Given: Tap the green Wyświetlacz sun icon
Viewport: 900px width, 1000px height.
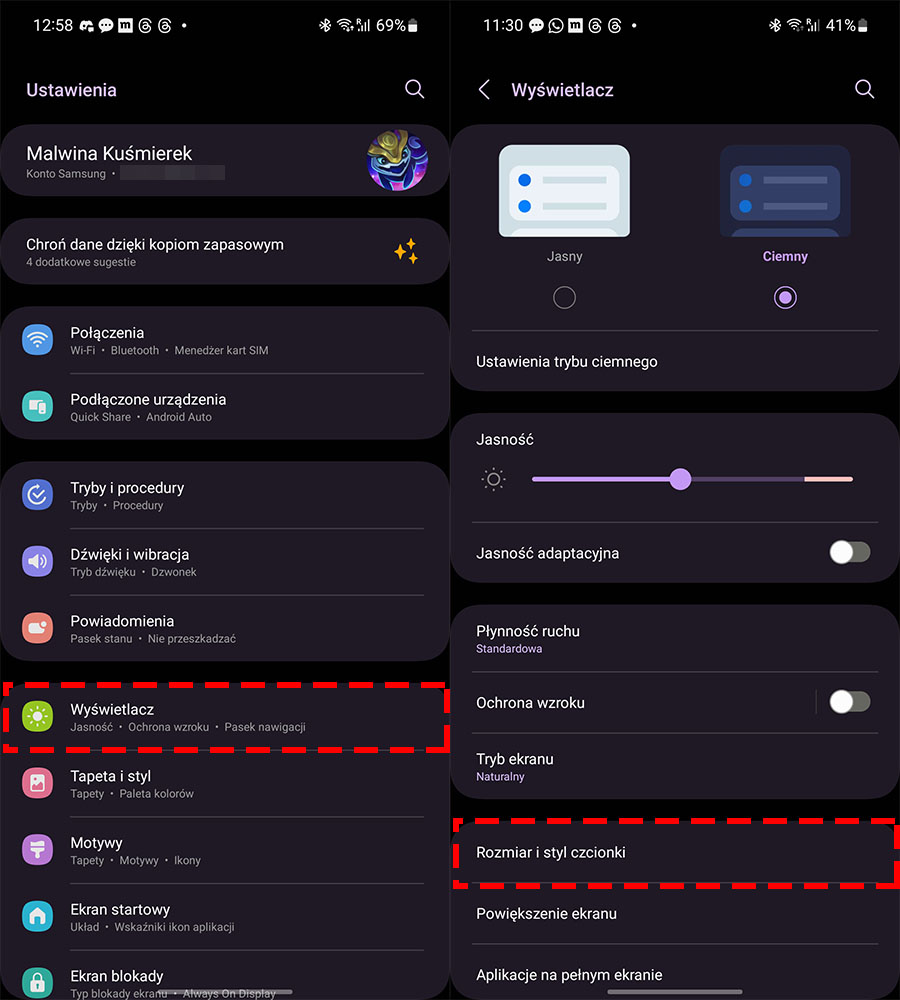Looking at the screenshot, I should tap(38, 716).
